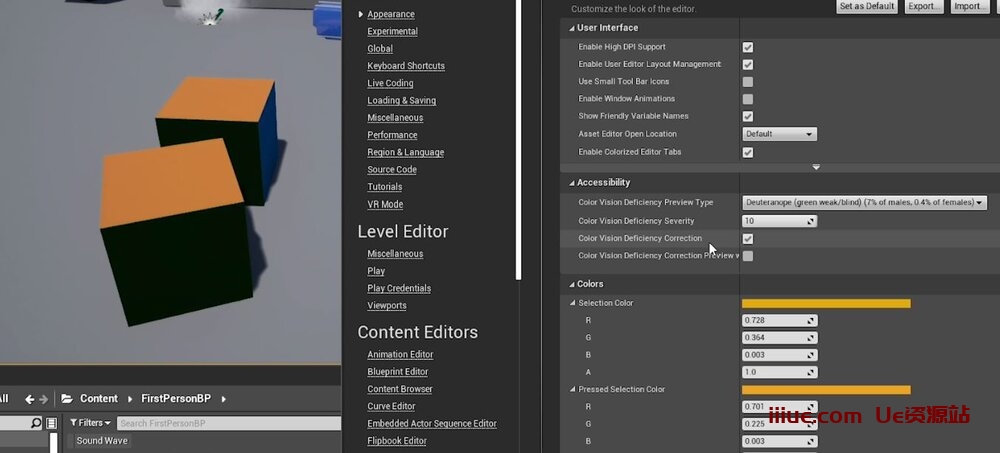Click the Content Browser back arrow
Viewport: 1000px width, 453px height.
pos(30,399)
